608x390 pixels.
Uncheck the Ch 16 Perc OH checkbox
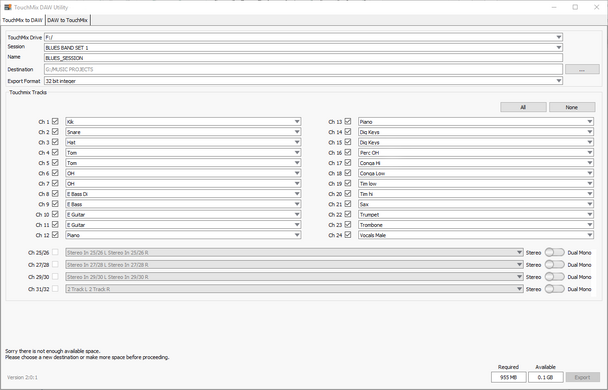click(348, 152)
